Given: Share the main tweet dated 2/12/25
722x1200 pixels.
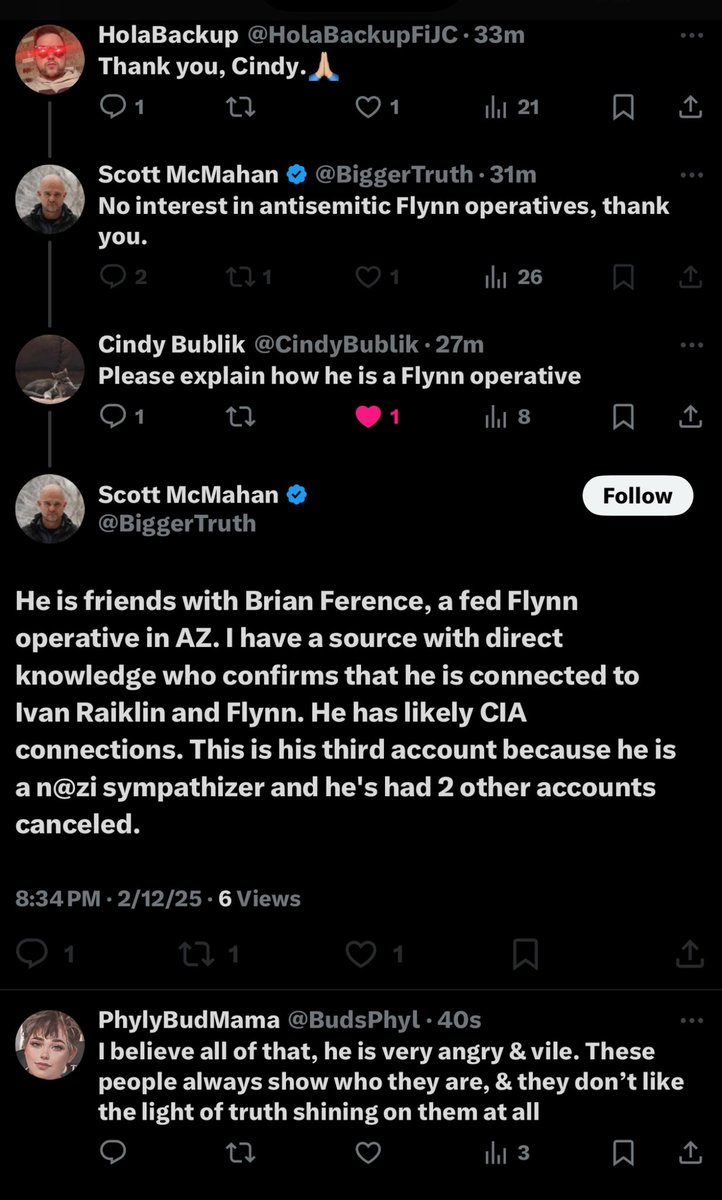Looking at the screenshot, I should pos(690,955).
